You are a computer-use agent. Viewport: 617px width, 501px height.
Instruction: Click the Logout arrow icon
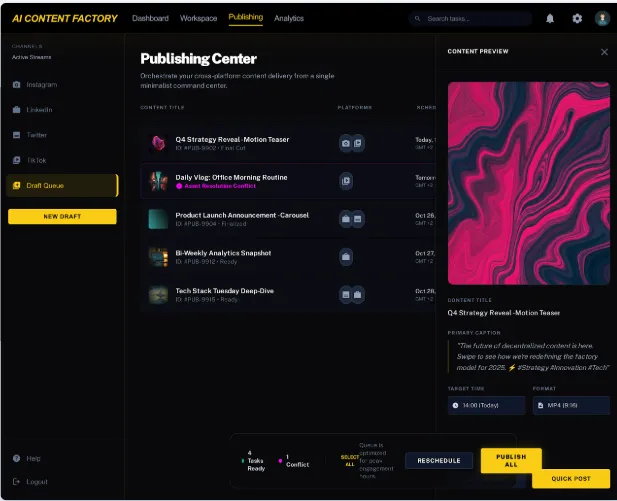point(16,482)
